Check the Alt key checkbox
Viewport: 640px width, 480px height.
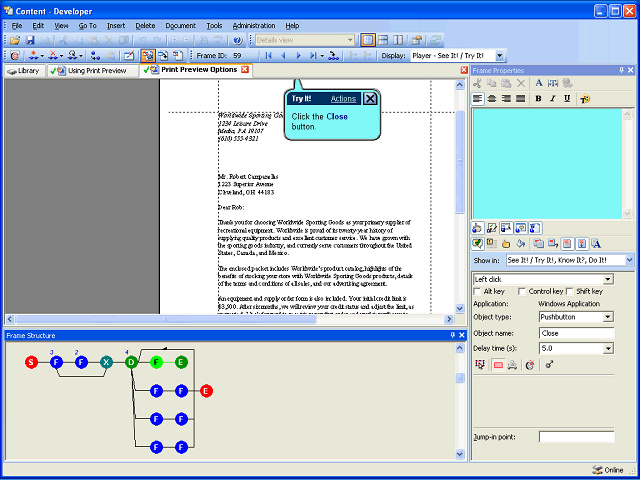tap(477, 291)
